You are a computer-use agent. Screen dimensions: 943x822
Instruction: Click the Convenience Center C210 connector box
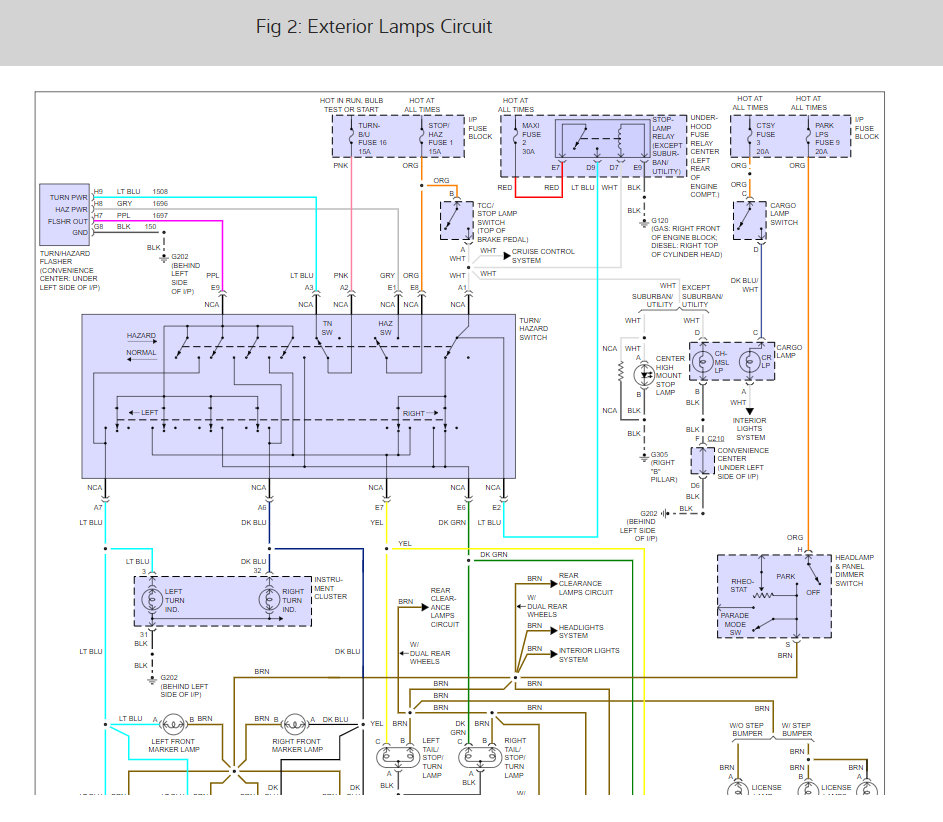pos(702,461)
